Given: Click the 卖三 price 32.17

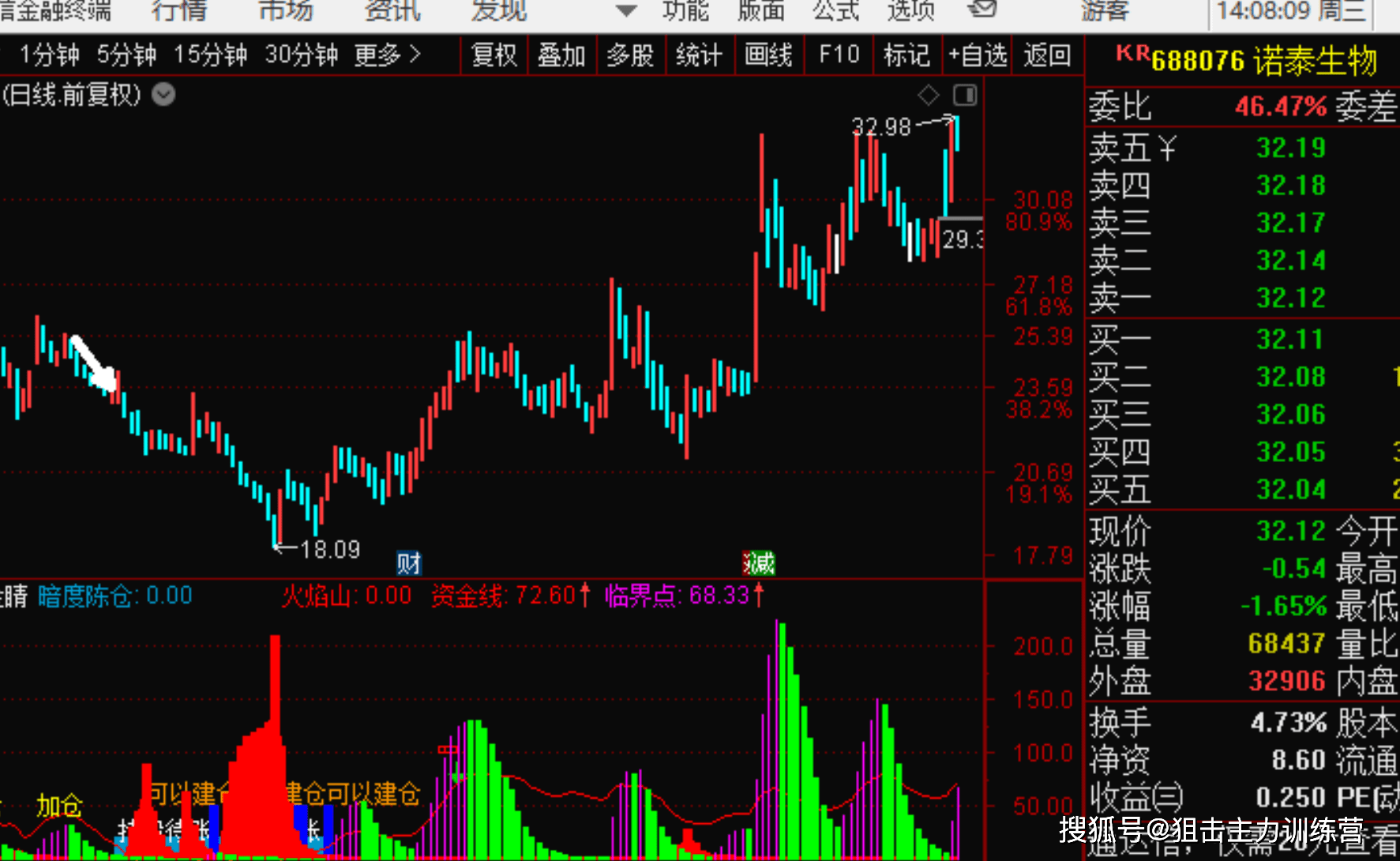Looking at the screenshot, I should click(x=1291, y=223).
